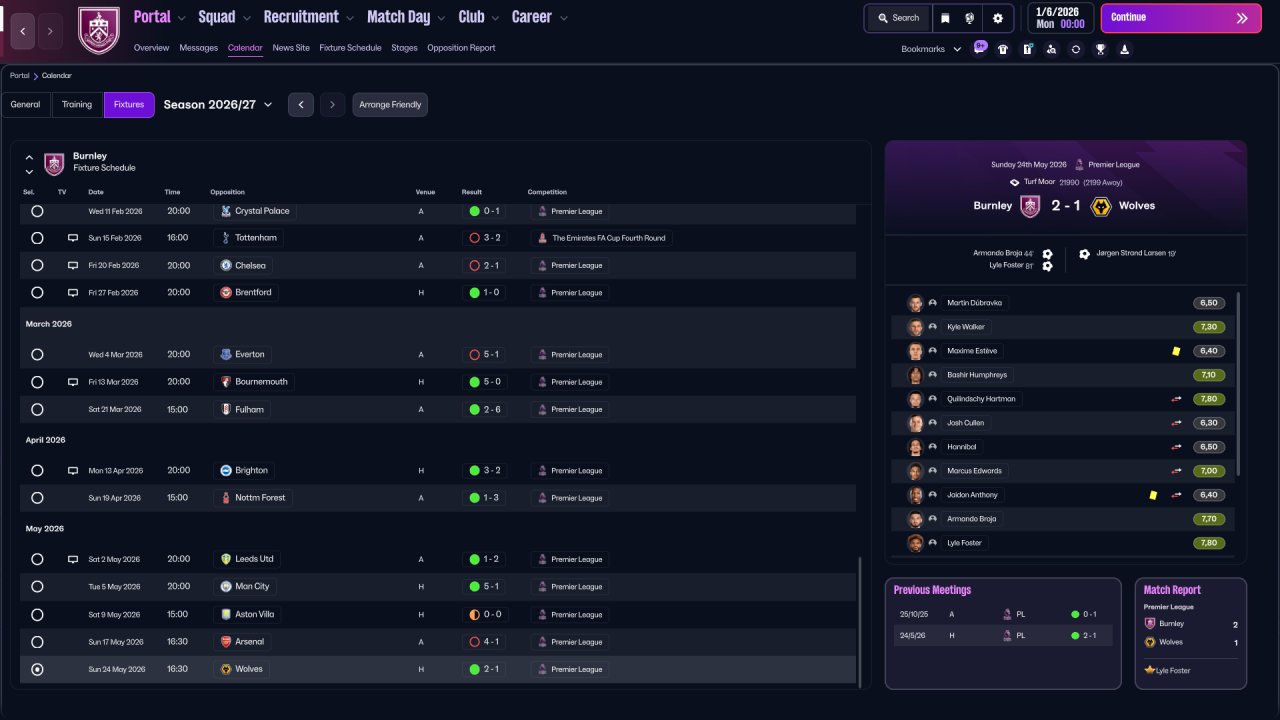Click the up chevron beside Burnley Fixture Schedule
Viewport: 1280px width, 720px height.
29,157
